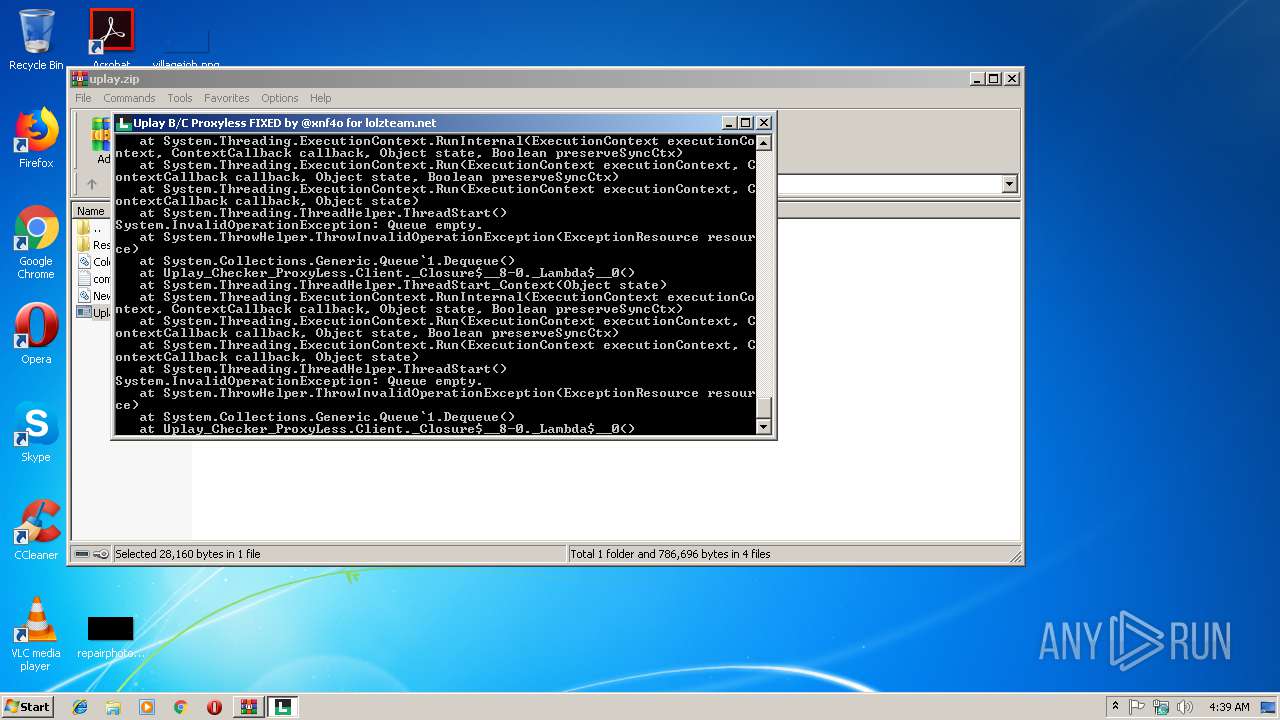Show hidden system tray icons
The image size is (1280, 720).
click(1115, 707)
